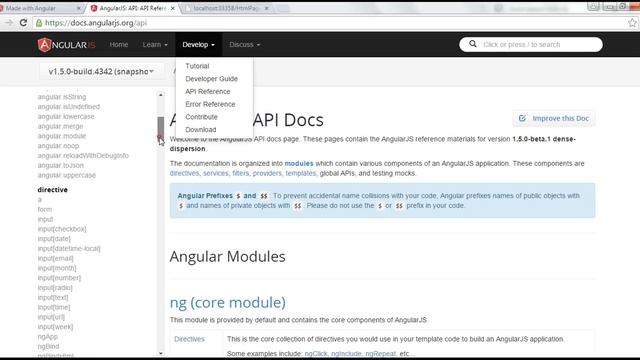The image size is (640, 360).
Task: Open the Home nav link
Action: point(119,44)
